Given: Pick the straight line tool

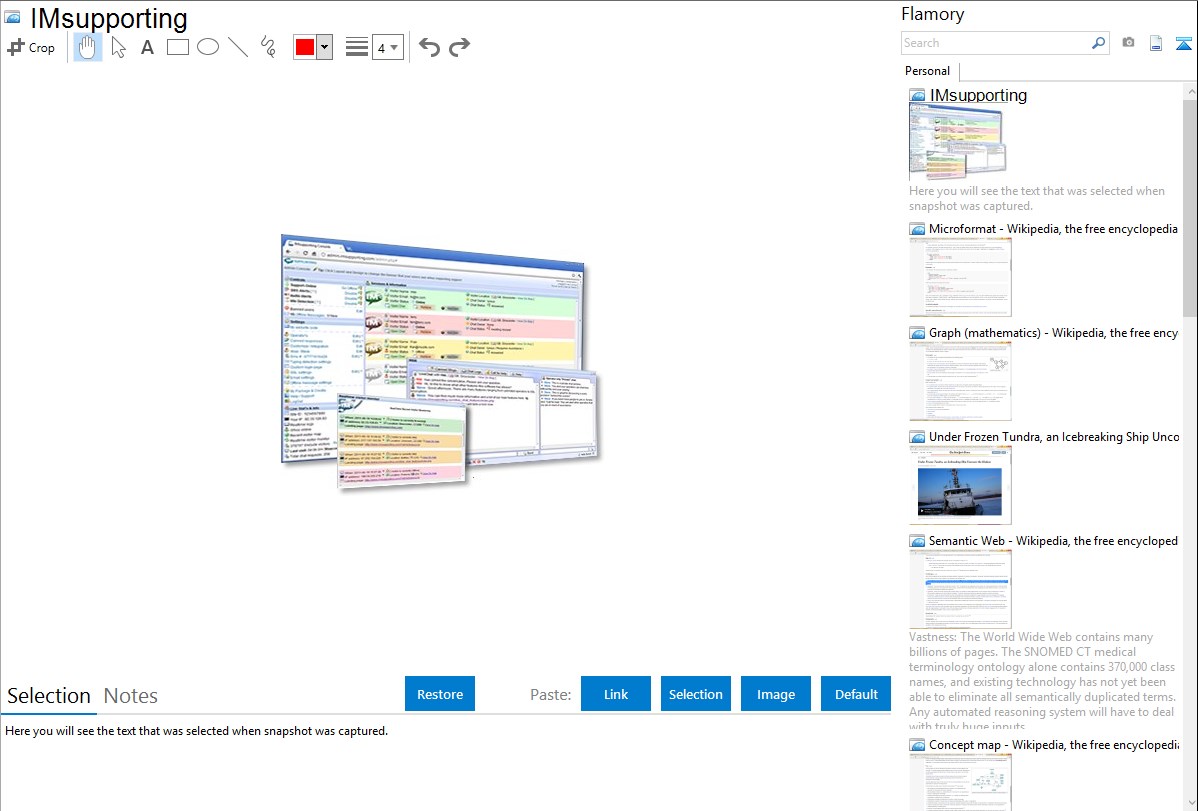Looking at the screenshot, I should pyautogui.click(x=238, y=47).
